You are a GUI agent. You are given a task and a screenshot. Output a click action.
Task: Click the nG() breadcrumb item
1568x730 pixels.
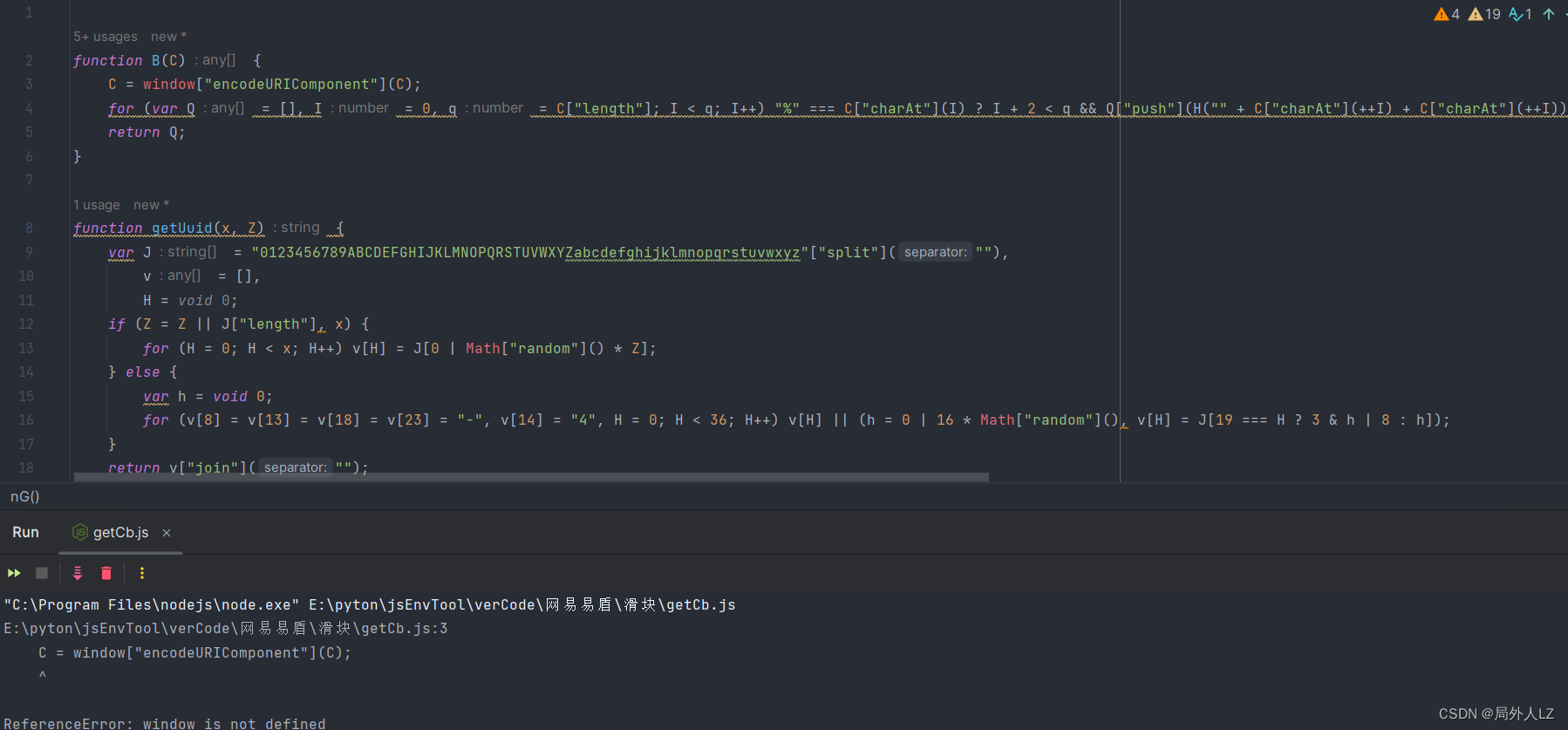pyautogui.click(x=25, y=496)
